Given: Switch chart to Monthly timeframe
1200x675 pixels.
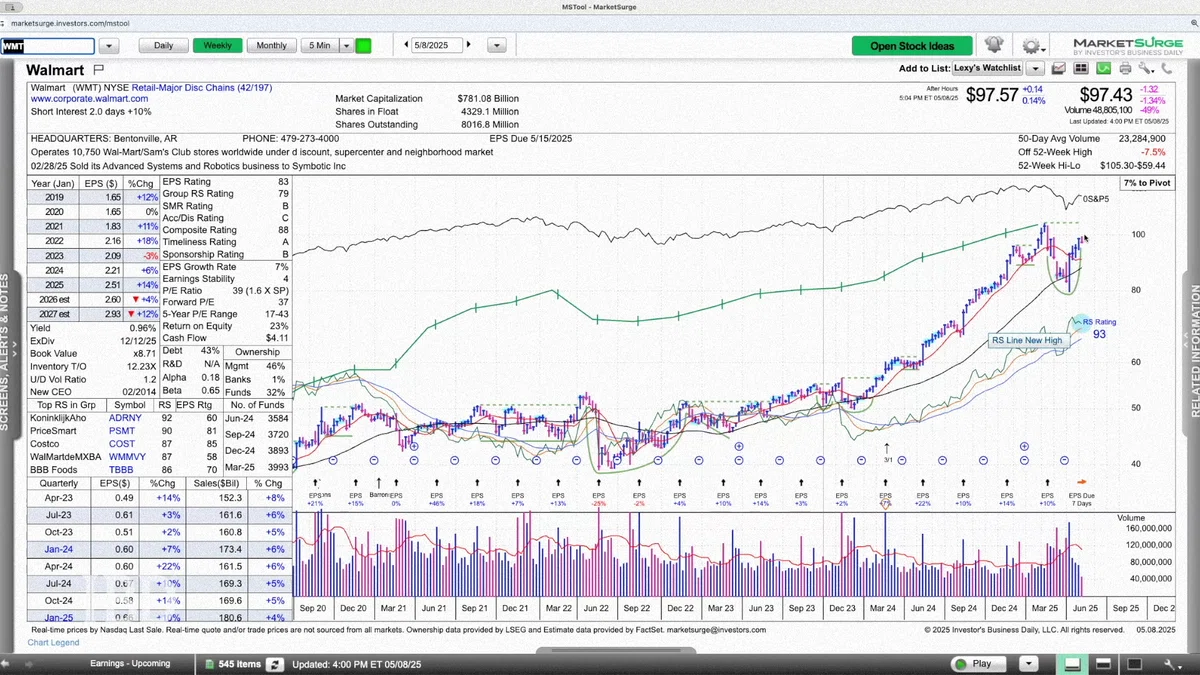Looking at the screenshot, I should (x=272, y=46).
